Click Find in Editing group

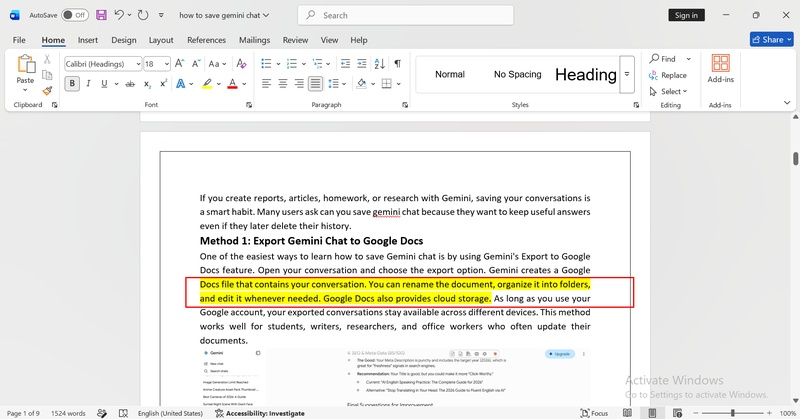pos(662,59)
